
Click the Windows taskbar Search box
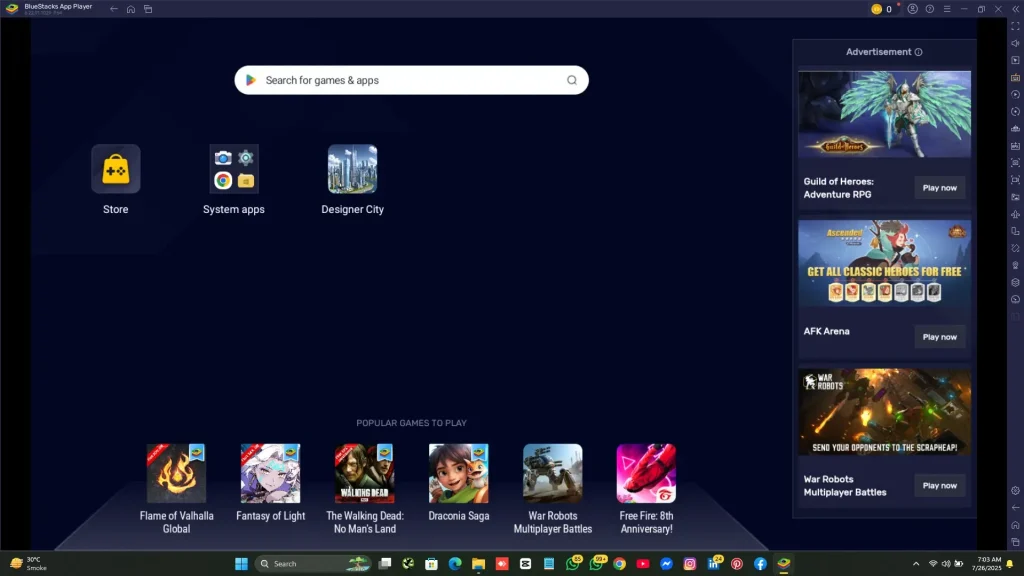click(313, 564)
